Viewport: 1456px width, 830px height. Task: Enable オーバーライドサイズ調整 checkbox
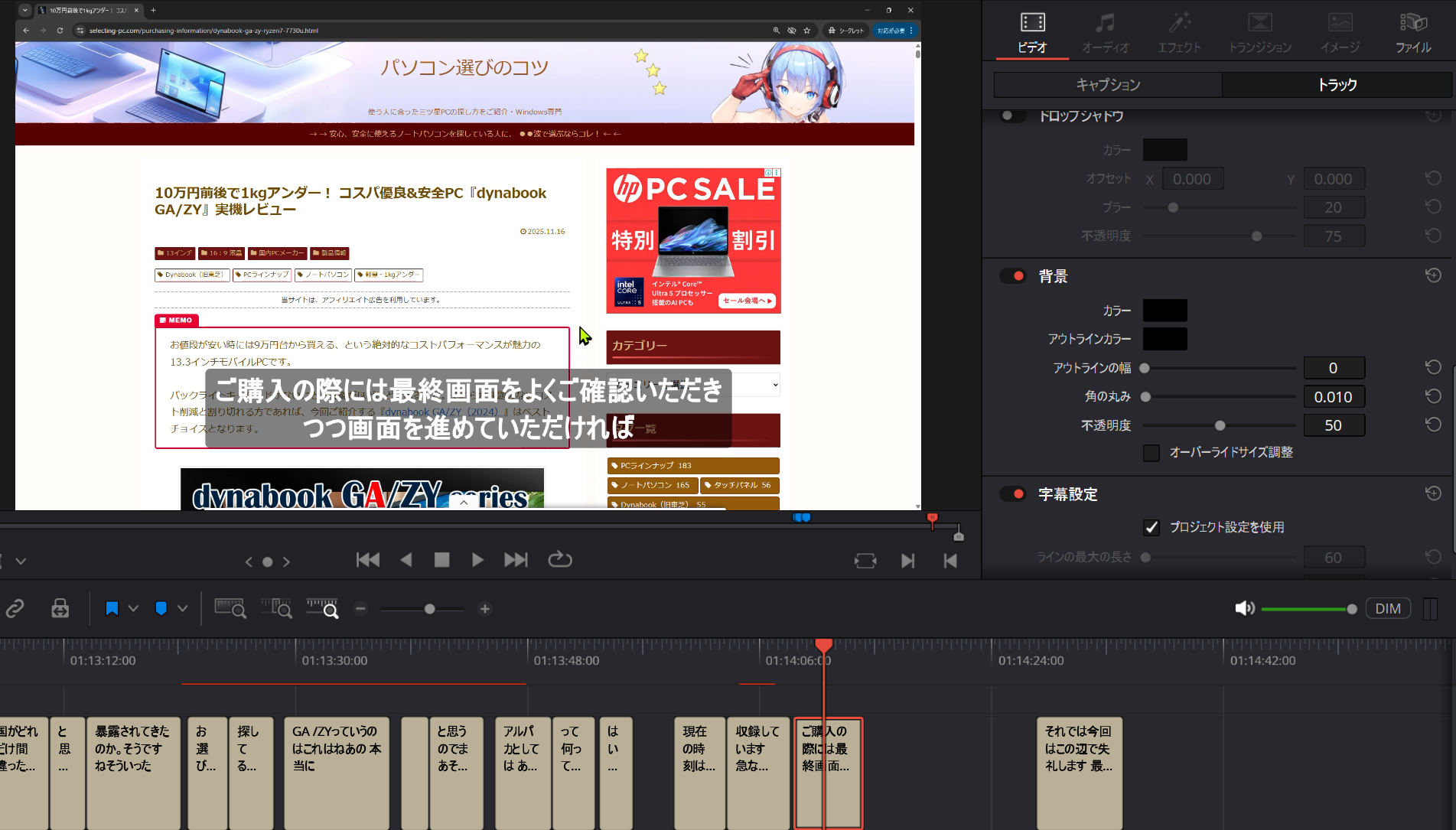(x=1151, y=453)
